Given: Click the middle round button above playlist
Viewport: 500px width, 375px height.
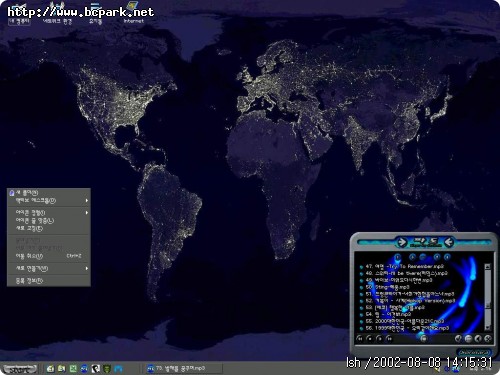Looking at the screenshot, I should (x=423, y=257).
